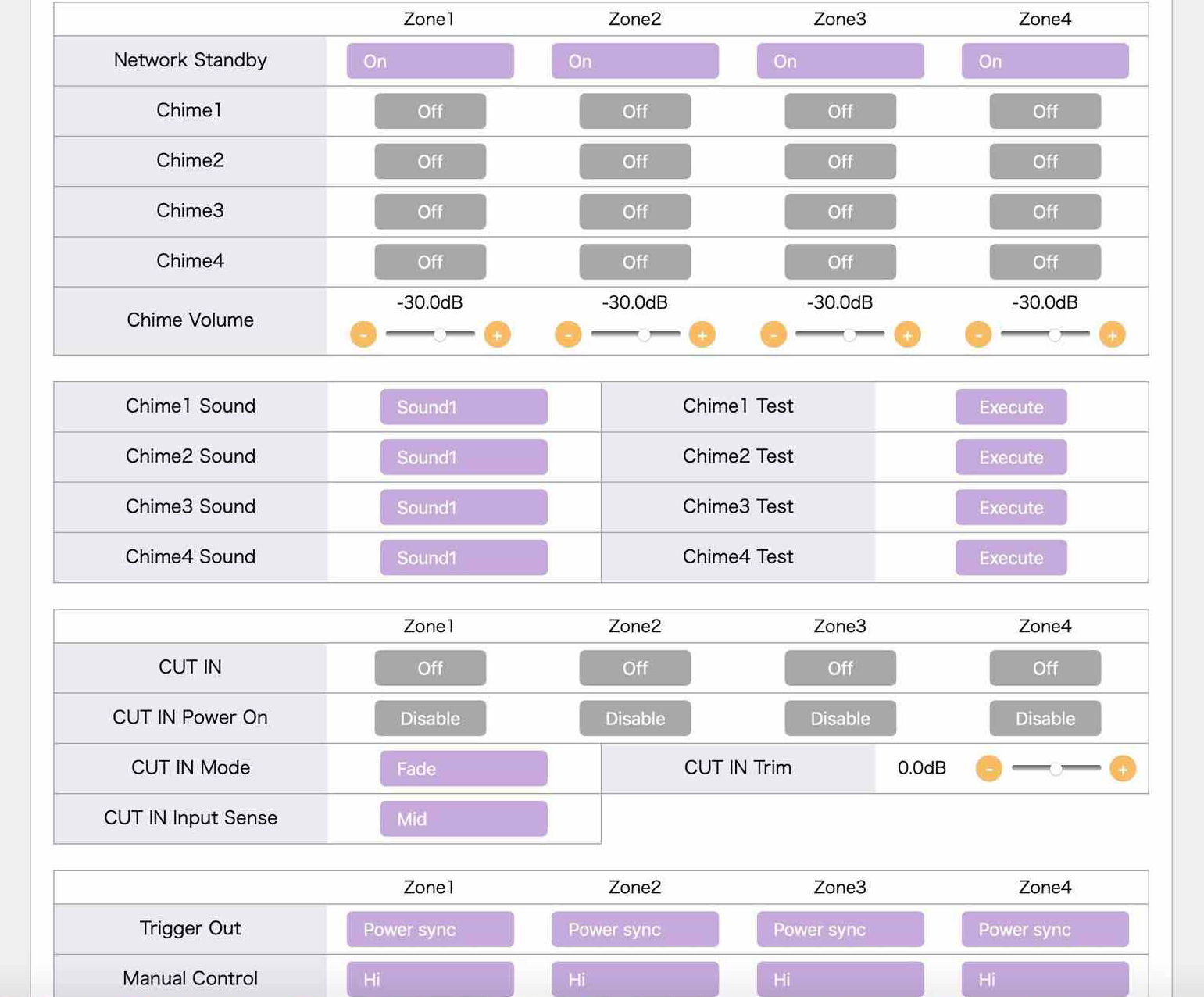
Task: Decrease Zone3 chime volume with minus icon
Action: point(773,334)
